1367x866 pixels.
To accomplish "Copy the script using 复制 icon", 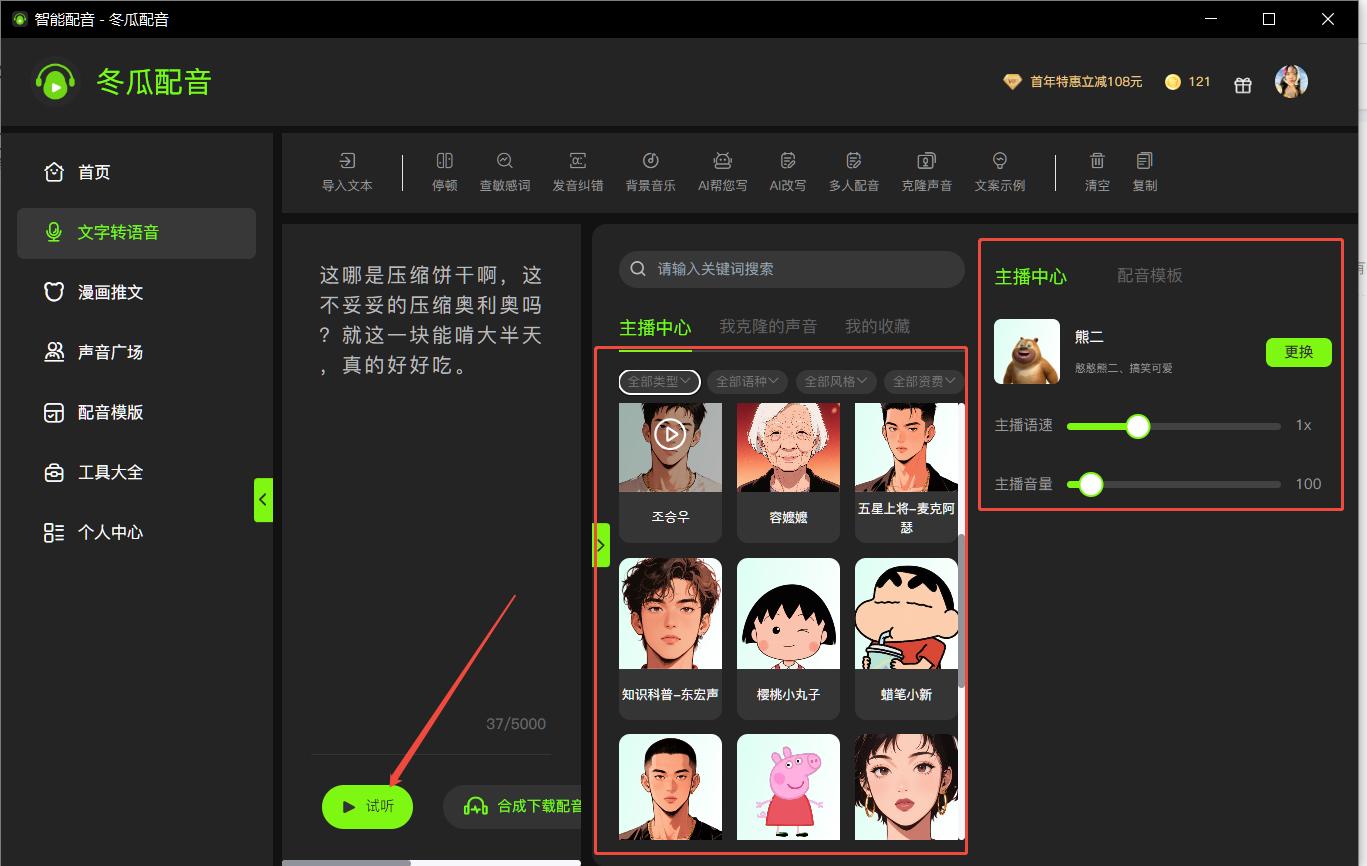I will click(1144, 170).
